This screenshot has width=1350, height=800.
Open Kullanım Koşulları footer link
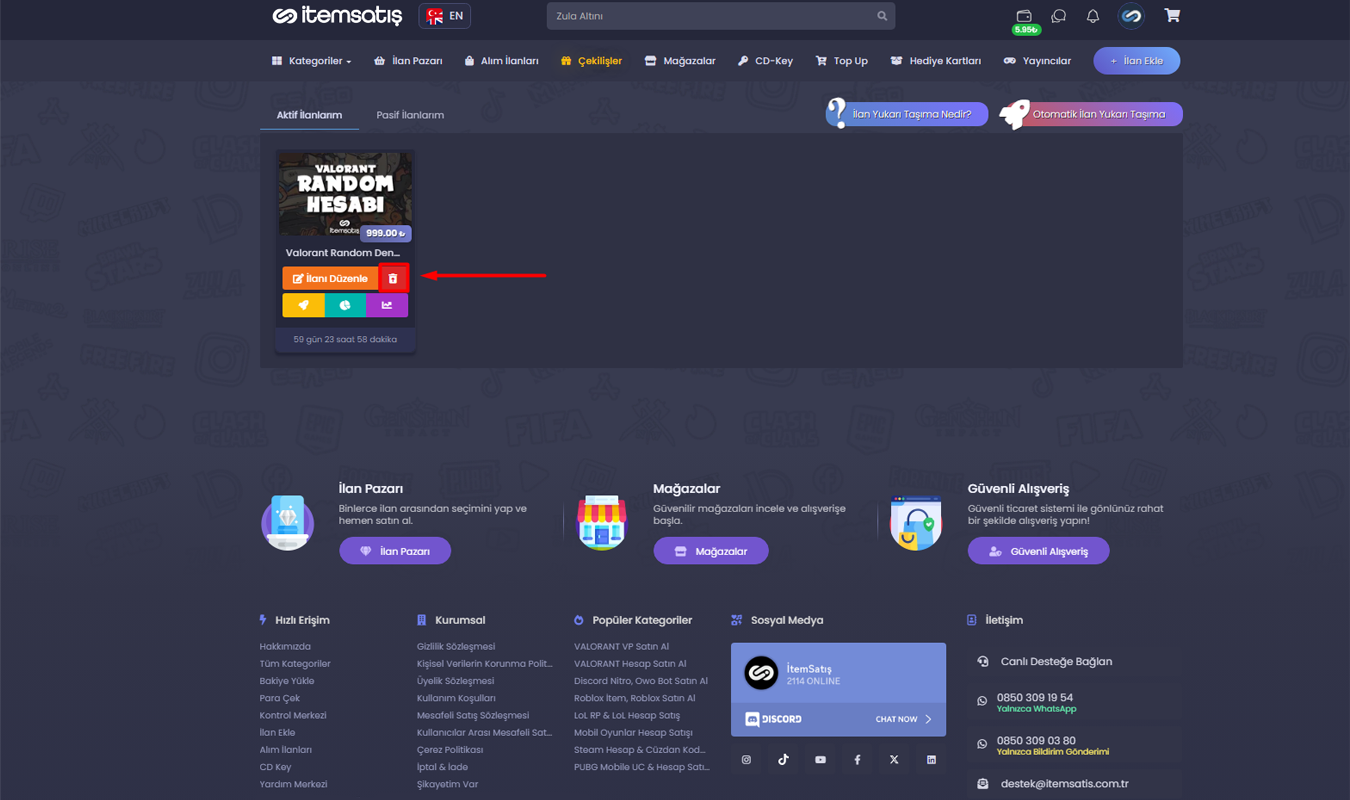[456, 698]
